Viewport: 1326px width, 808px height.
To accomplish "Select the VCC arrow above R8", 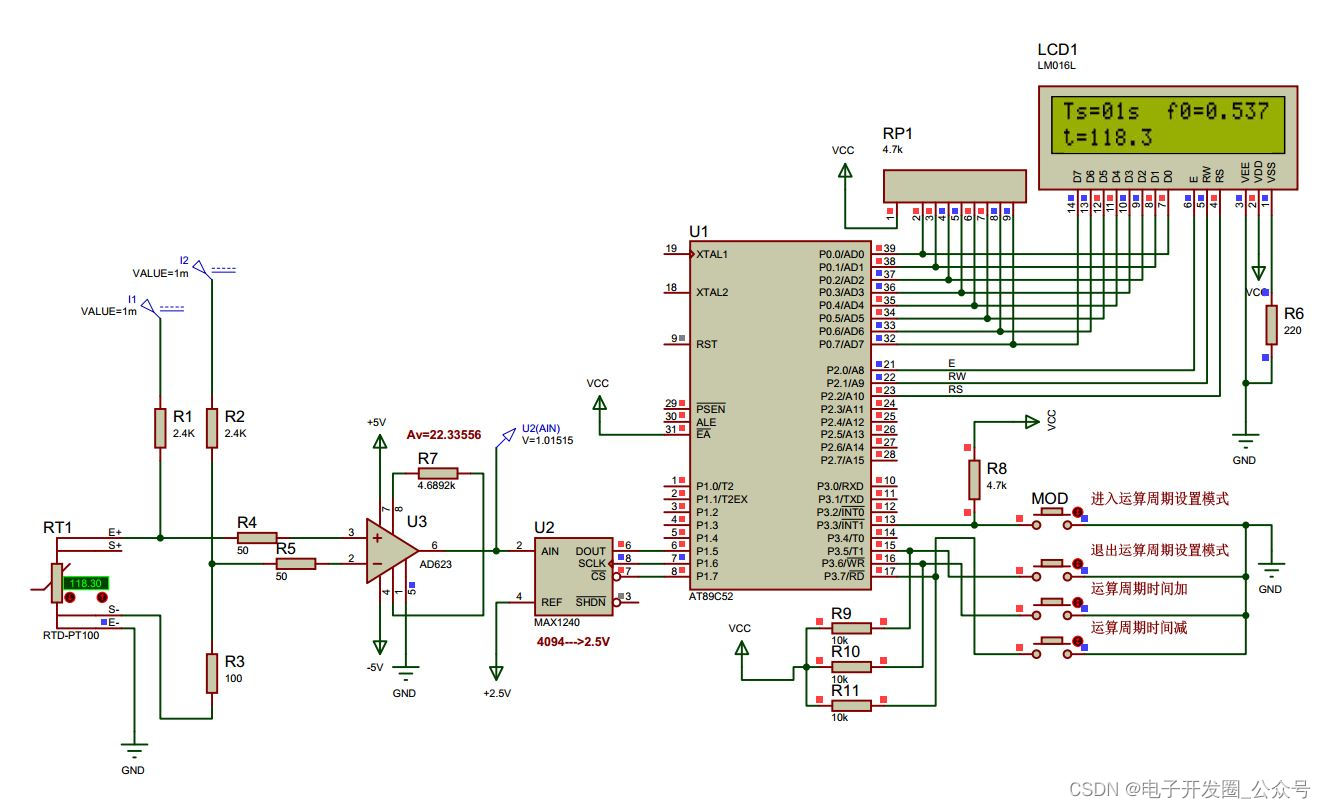I will [1030, 422].
